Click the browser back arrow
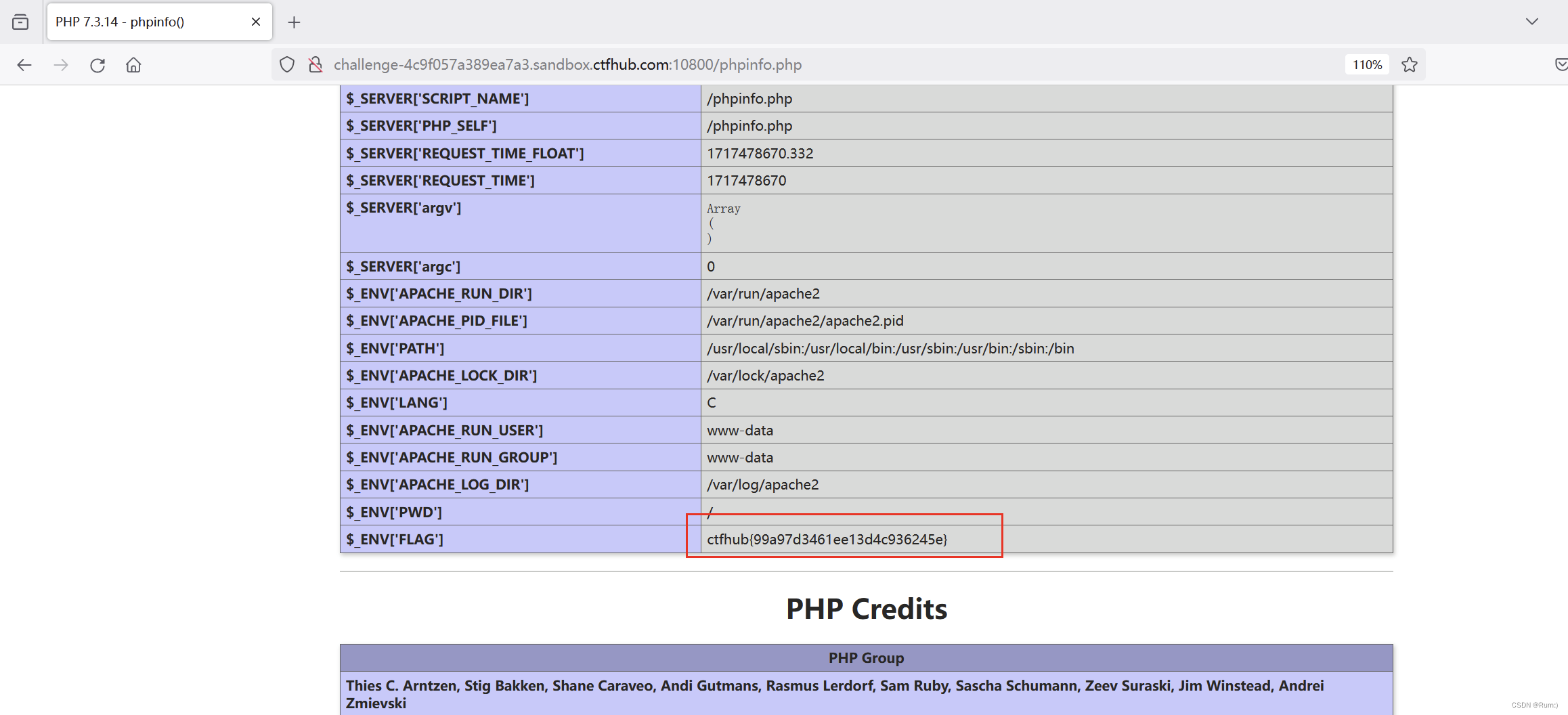Image resolution: width=1568 pixels, height=715 pixels. tap(24, 65)
